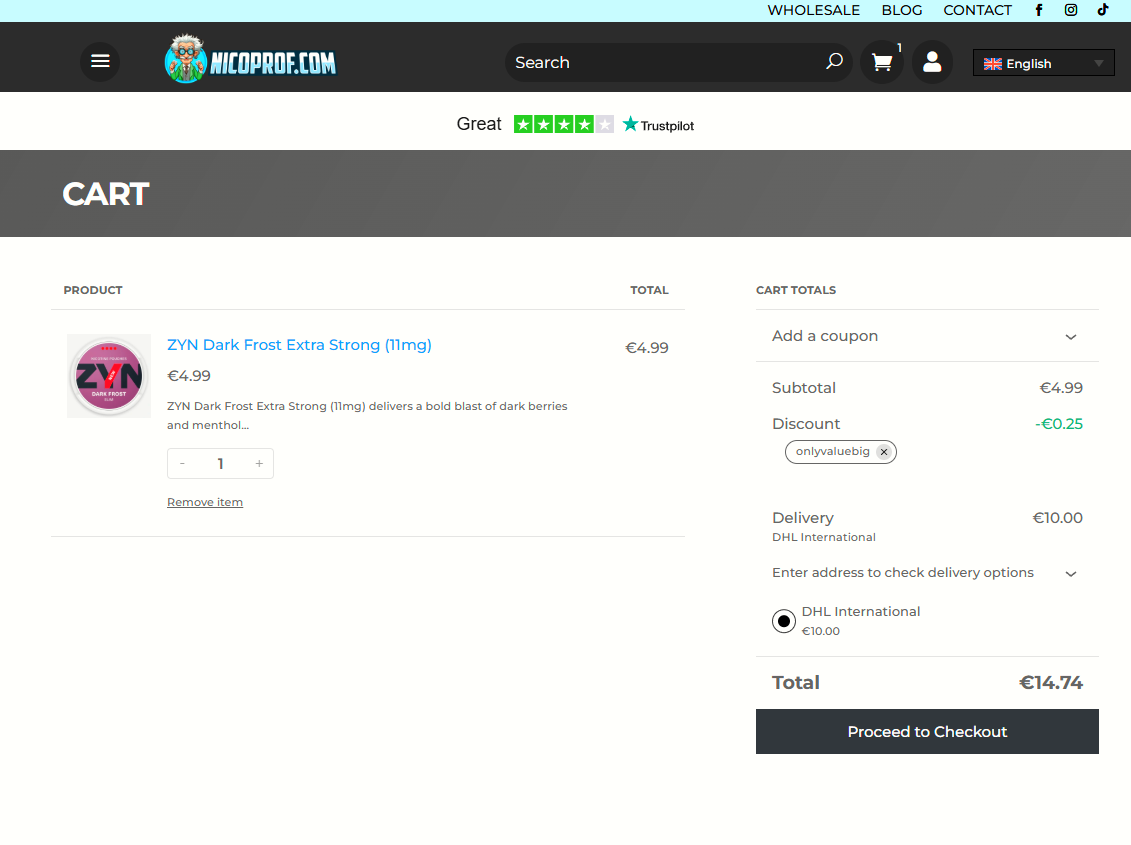This screenshot has width=1131, height=845.
Task: Click the discount value -€0.25
Action: click(x=1059, y=424)
